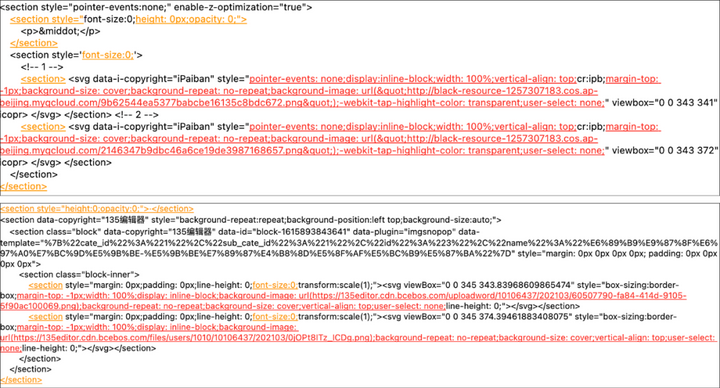Image resolution: width=720 pixels, height=388 pixels.
Task: Click the red URL ending 5f90ac100069.png
Action: tap(343, 301)
